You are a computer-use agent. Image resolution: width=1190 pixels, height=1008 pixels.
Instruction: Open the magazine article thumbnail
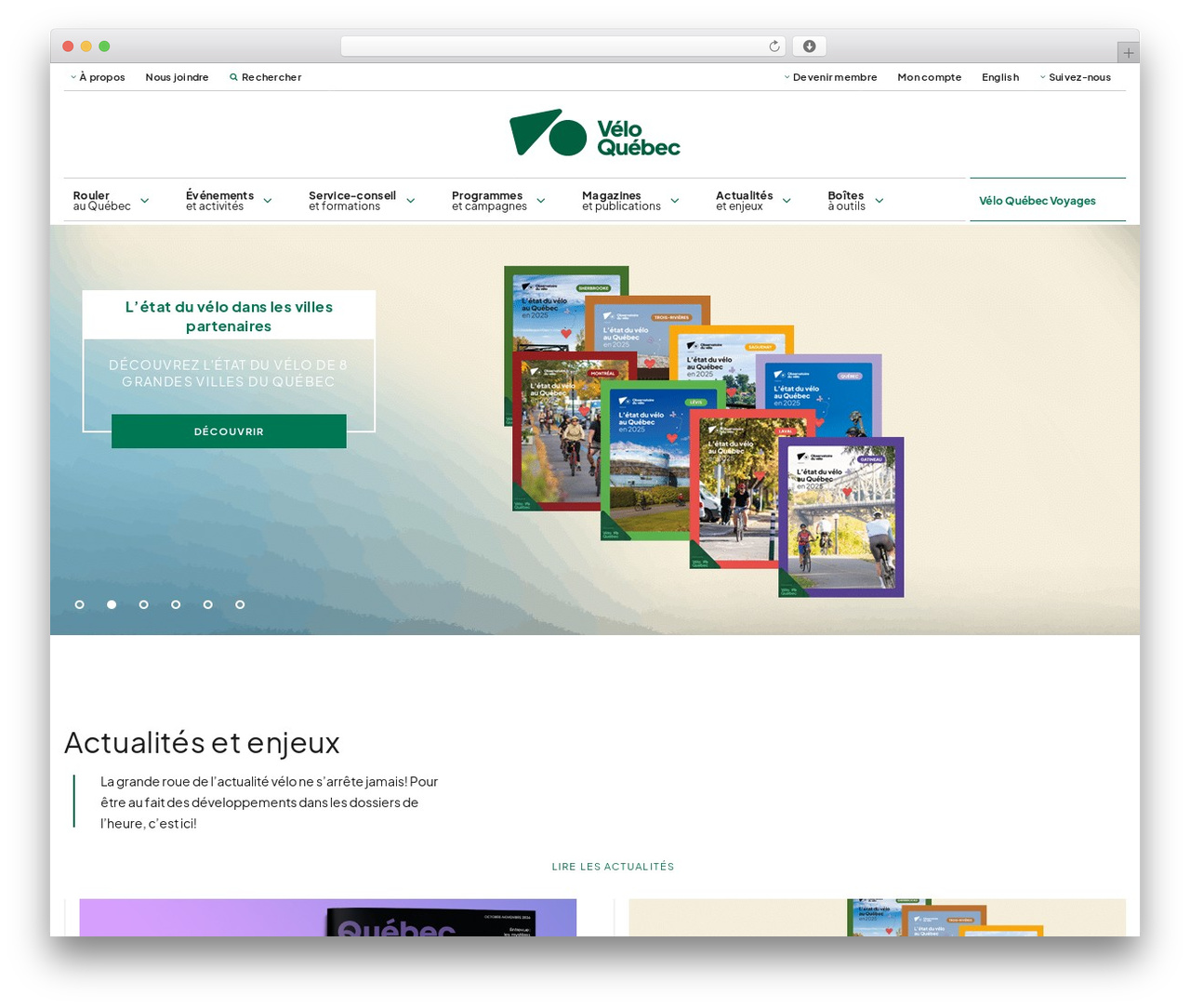click(x=328, y=918)
